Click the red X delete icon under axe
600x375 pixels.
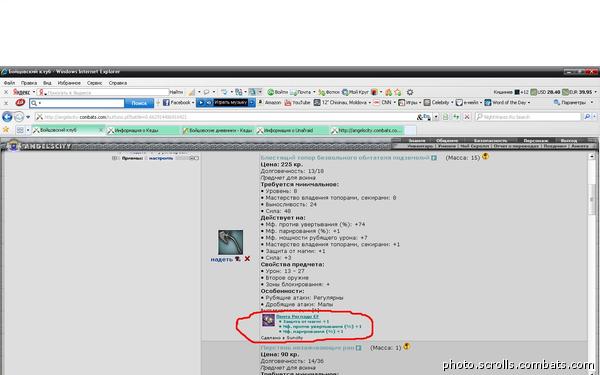tap(247, 259)
